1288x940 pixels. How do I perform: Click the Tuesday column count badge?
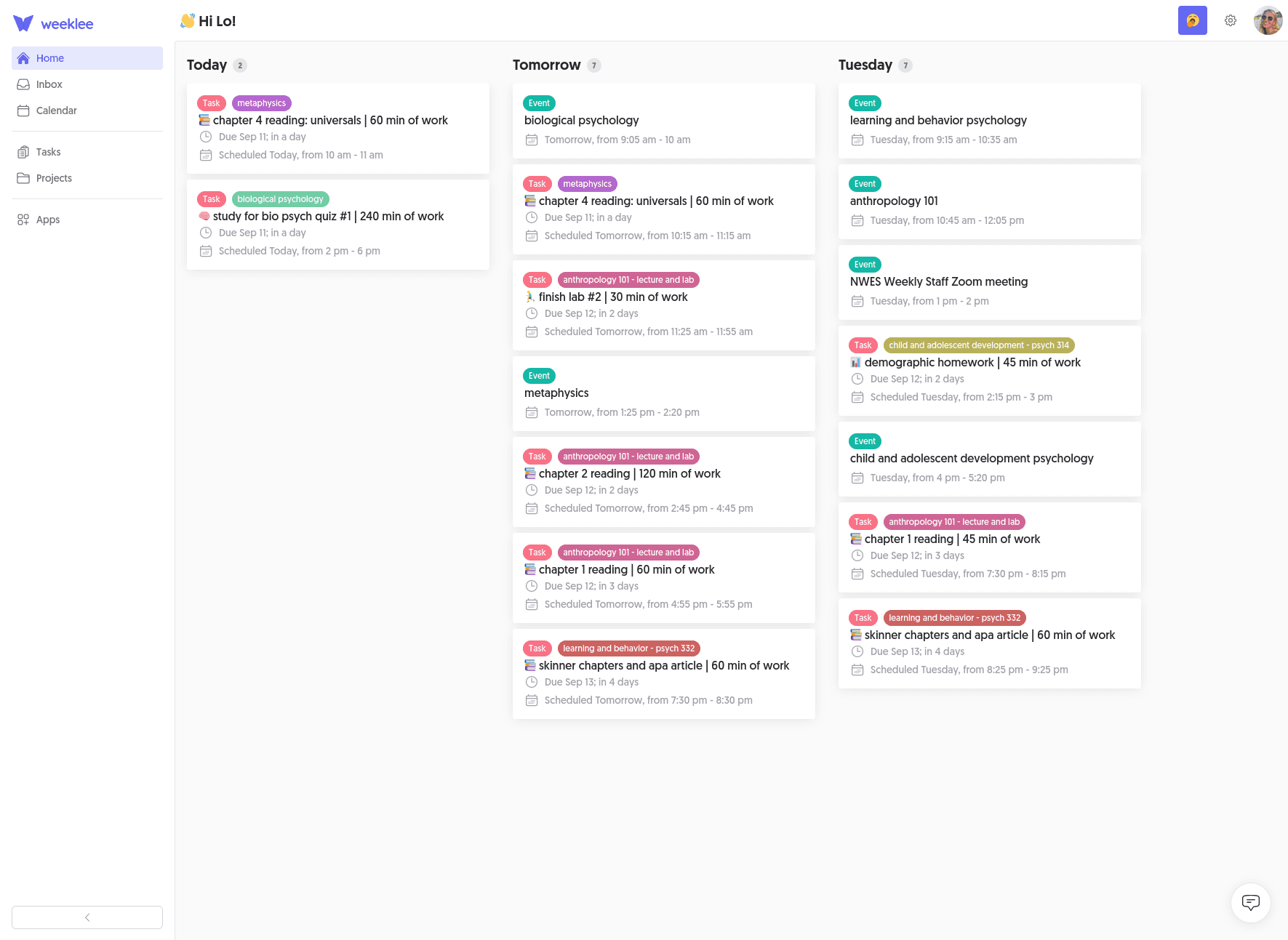(905, 65)
